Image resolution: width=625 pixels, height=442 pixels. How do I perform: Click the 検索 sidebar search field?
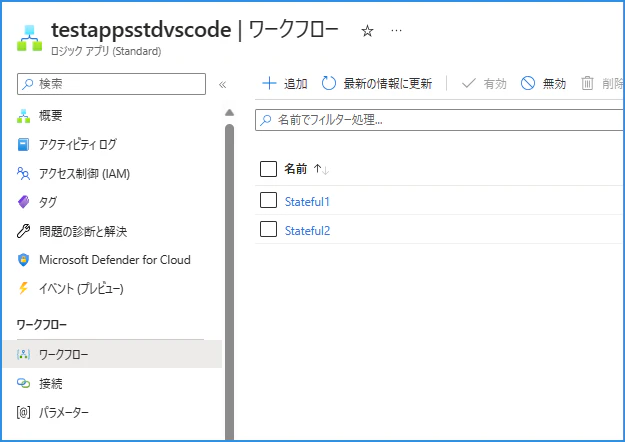pos(111,84)
